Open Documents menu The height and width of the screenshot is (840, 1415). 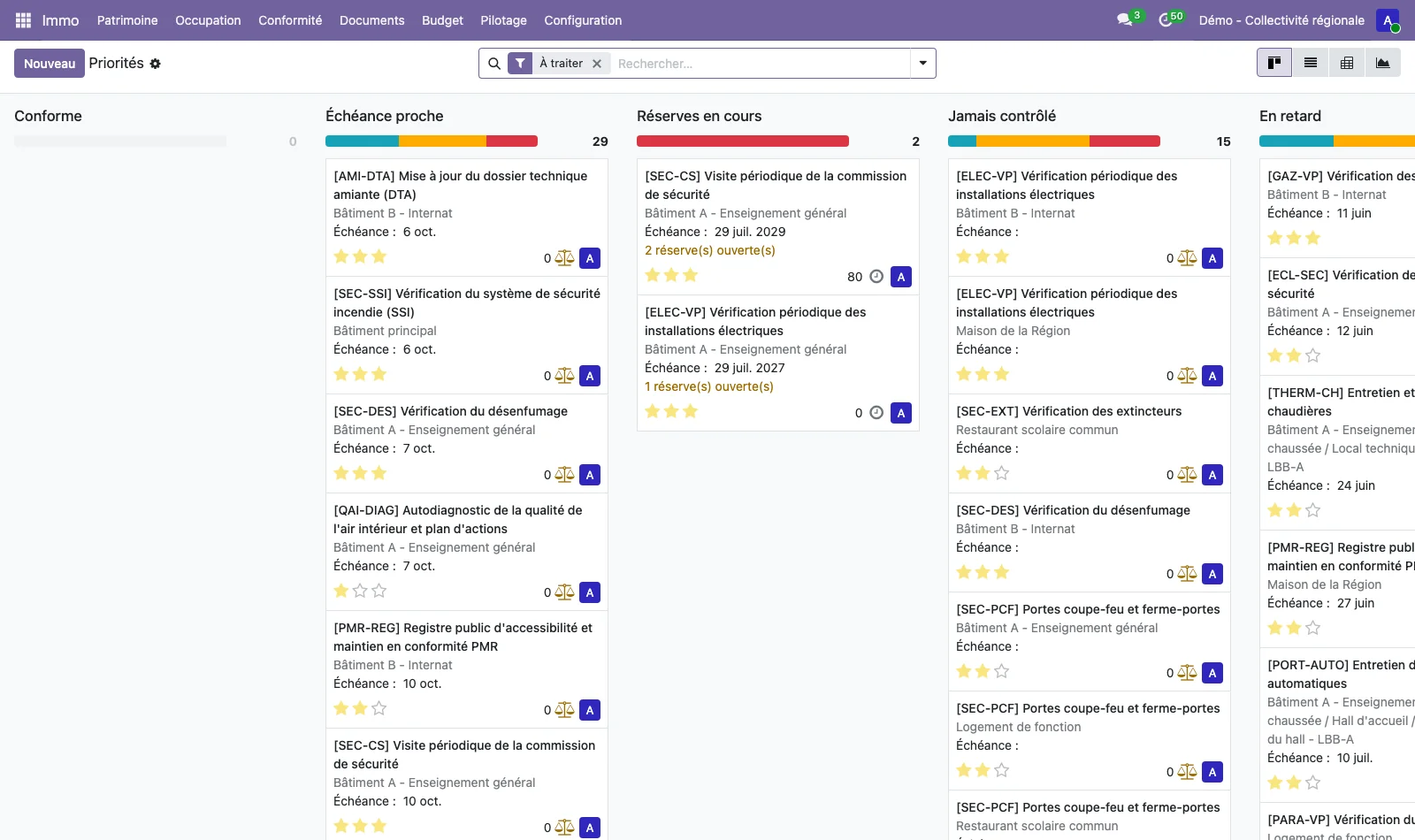click(371, 20)
